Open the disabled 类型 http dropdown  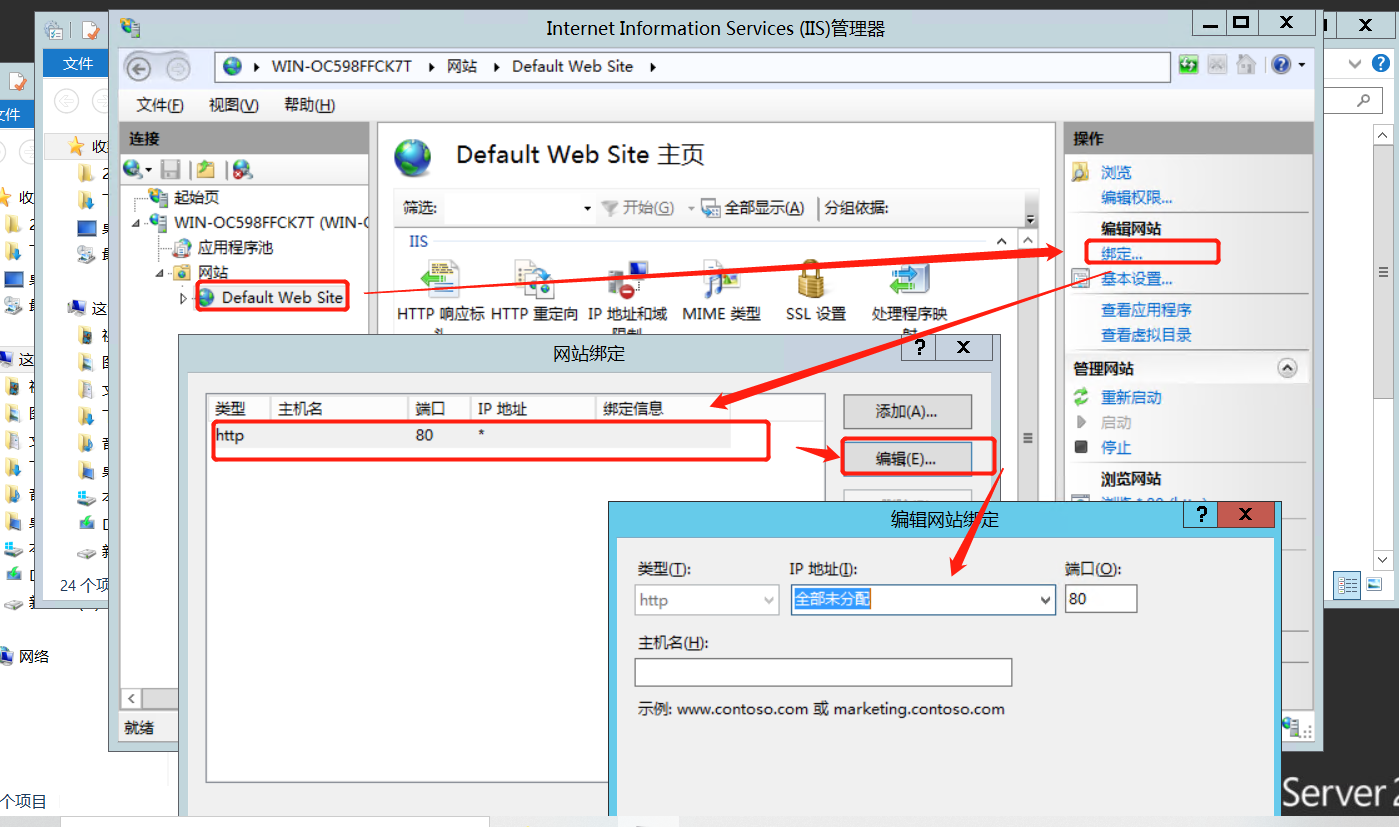(769, 600)
